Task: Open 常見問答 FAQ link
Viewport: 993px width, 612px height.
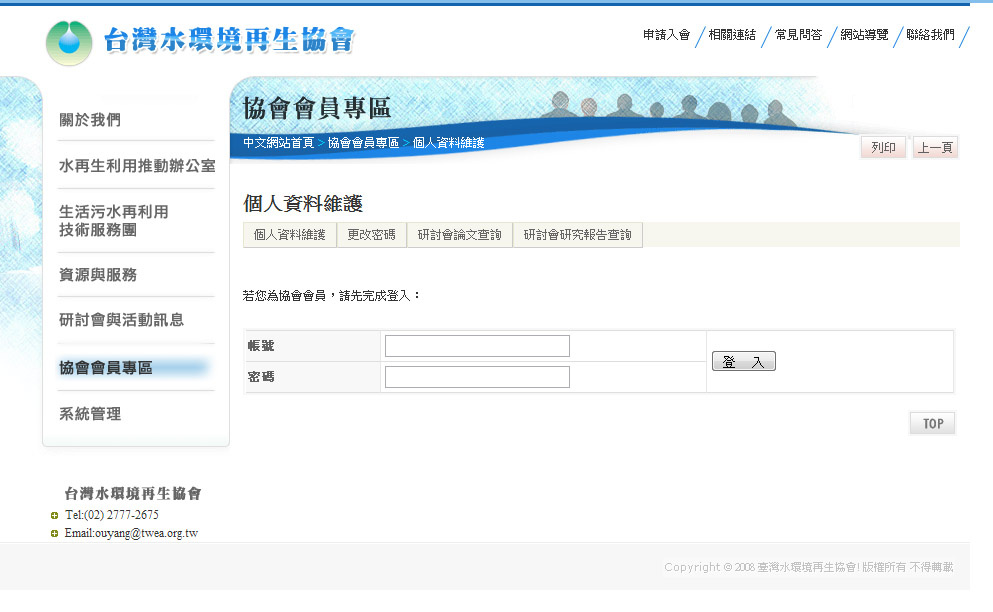Action: (x=798, y=35)
